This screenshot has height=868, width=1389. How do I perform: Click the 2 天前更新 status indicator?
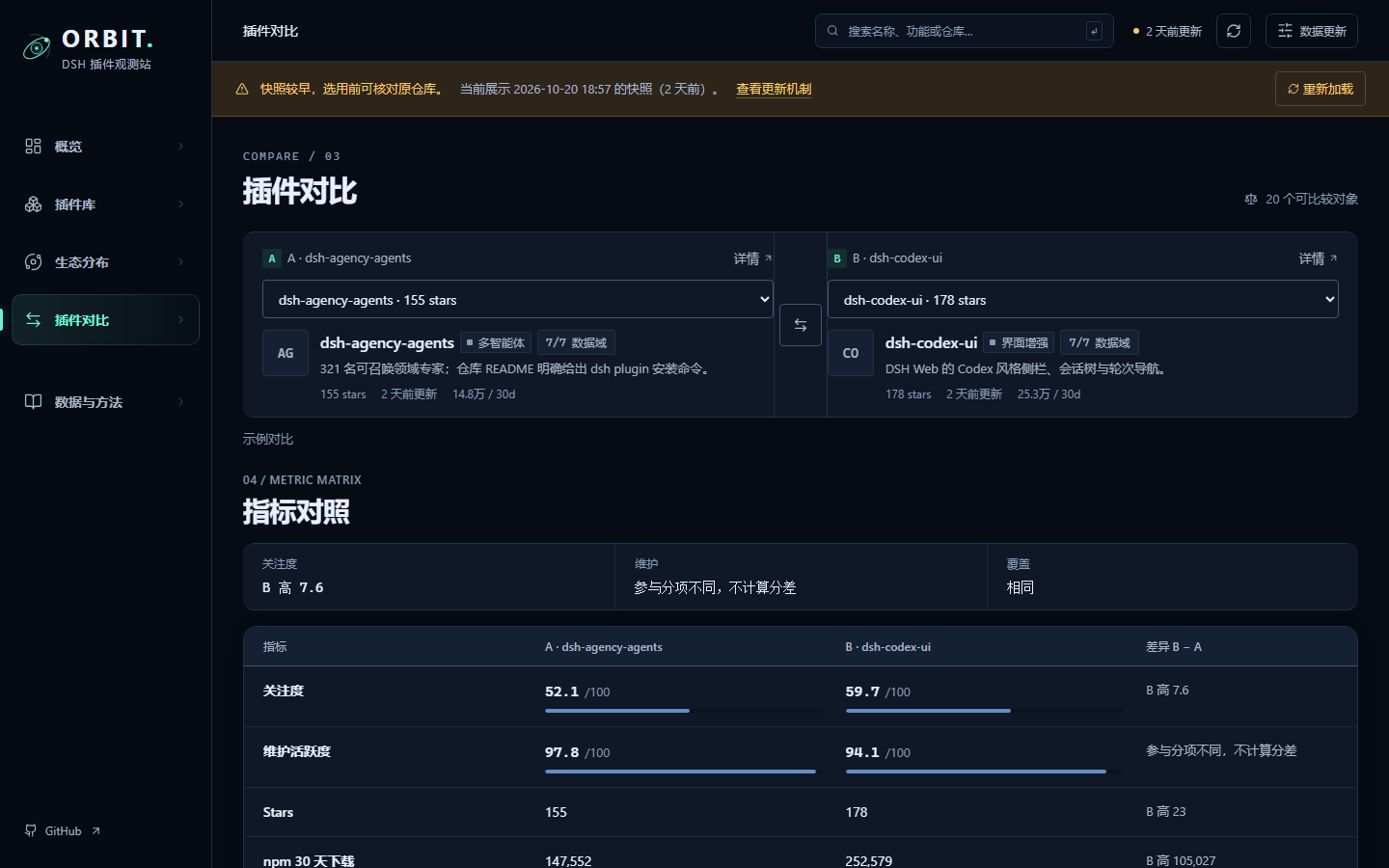pos(1167,31)
